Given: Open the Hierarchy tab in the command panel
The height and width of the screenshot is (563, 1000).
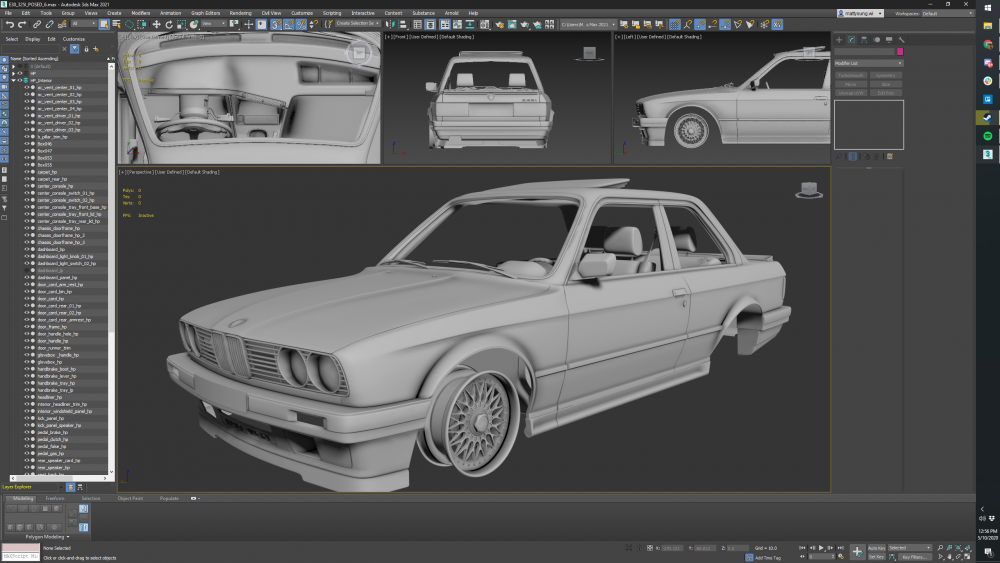Looking at the screenshot, I should [x=864, y=40].
